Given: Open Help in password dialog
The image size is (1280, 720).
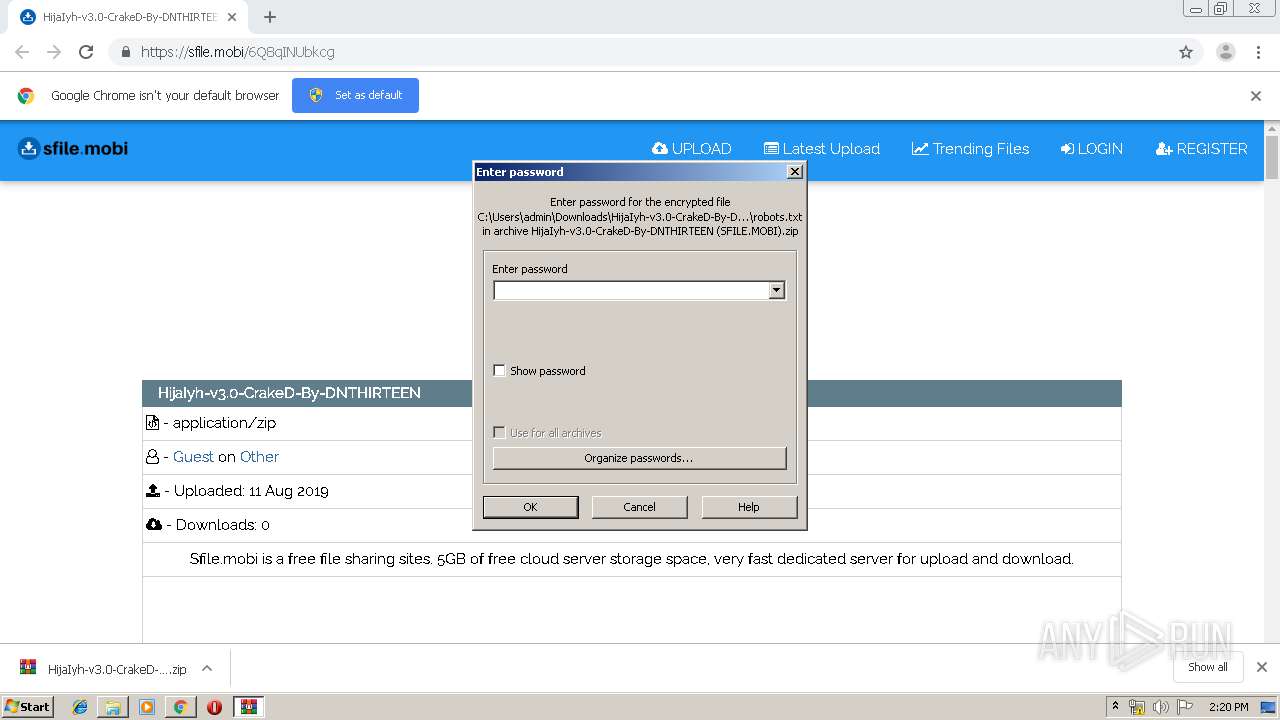Looking at the screenshot, I should [749, 507].
